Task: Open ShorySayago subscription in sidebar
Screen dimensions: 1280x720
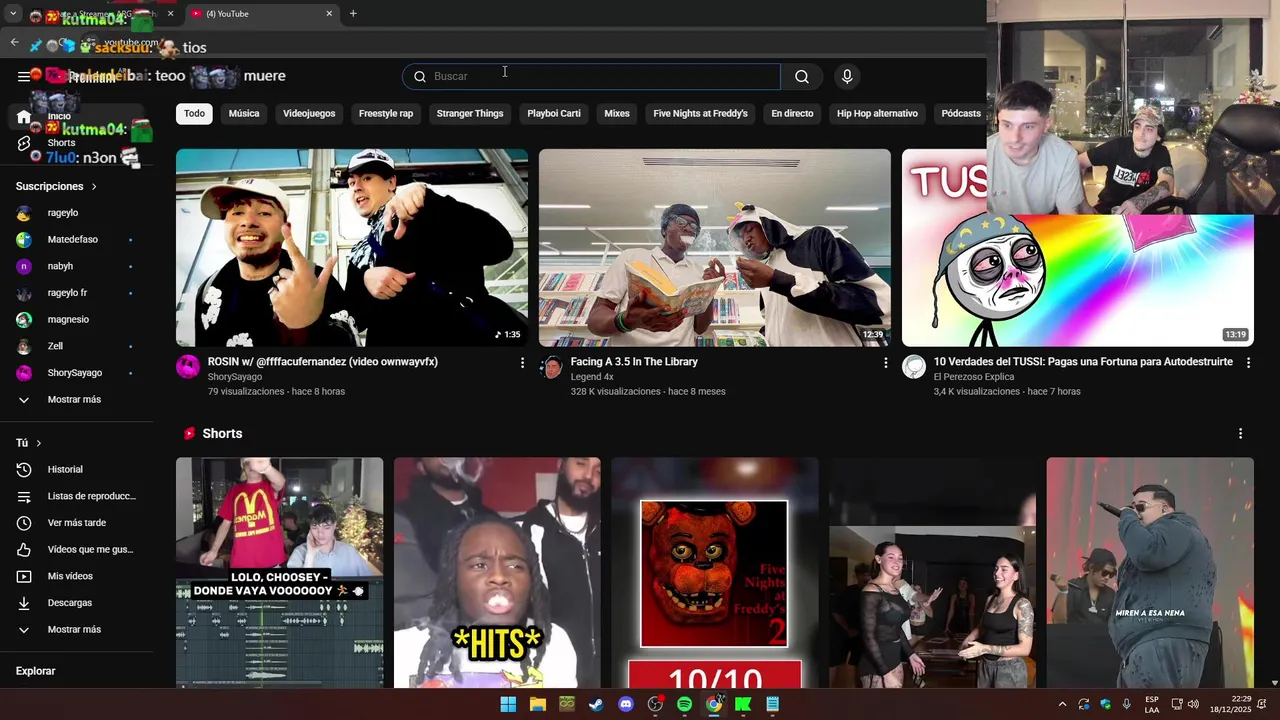Action: (x=76, y=373)
